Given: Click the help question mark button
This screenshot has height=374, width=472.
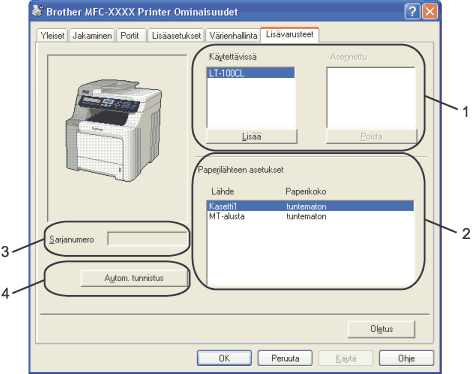Looking at the screenshot, I should 412,12.
